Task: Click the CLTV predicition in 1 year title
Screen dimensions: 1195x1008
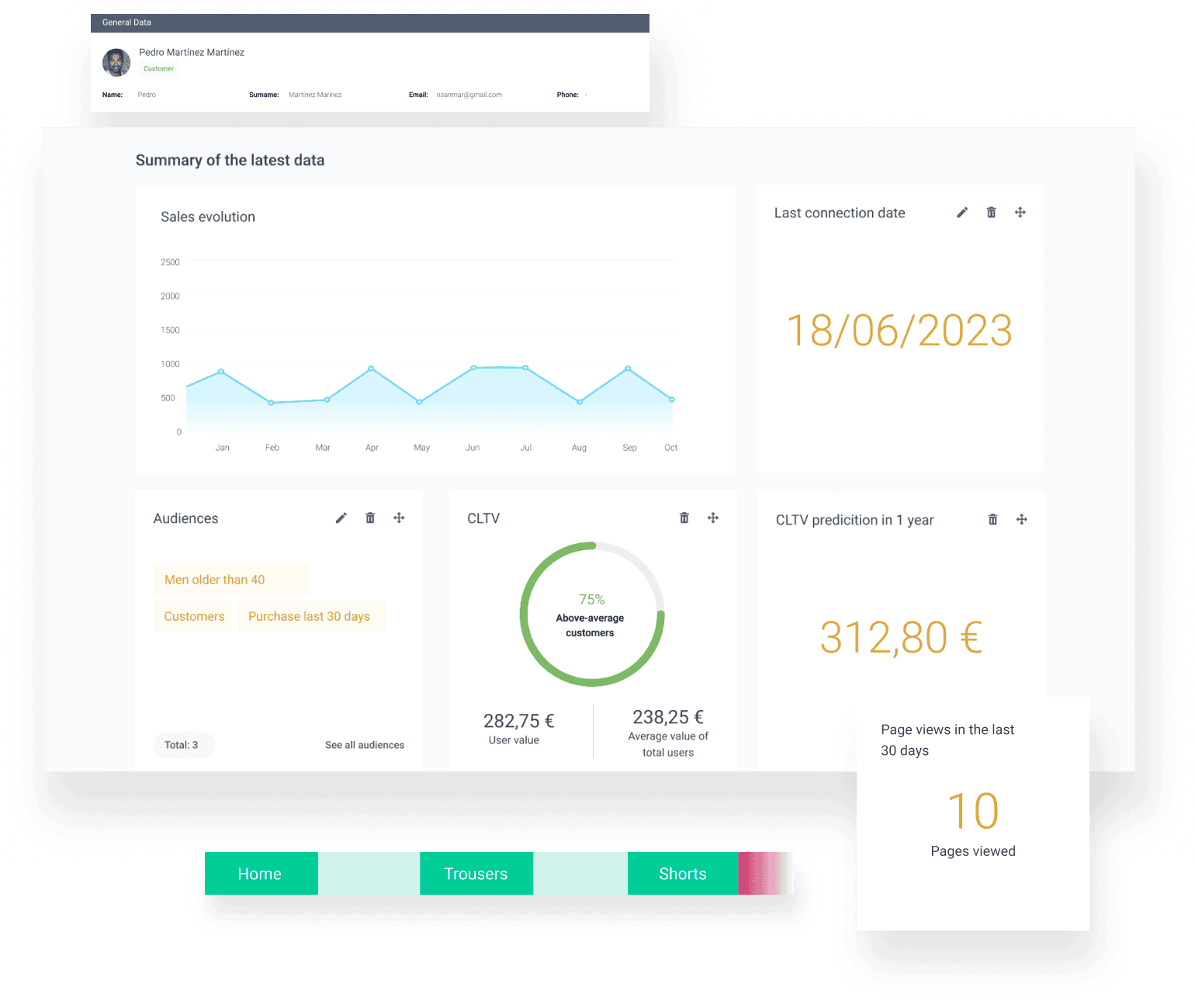Action: [x=855, y=520]
